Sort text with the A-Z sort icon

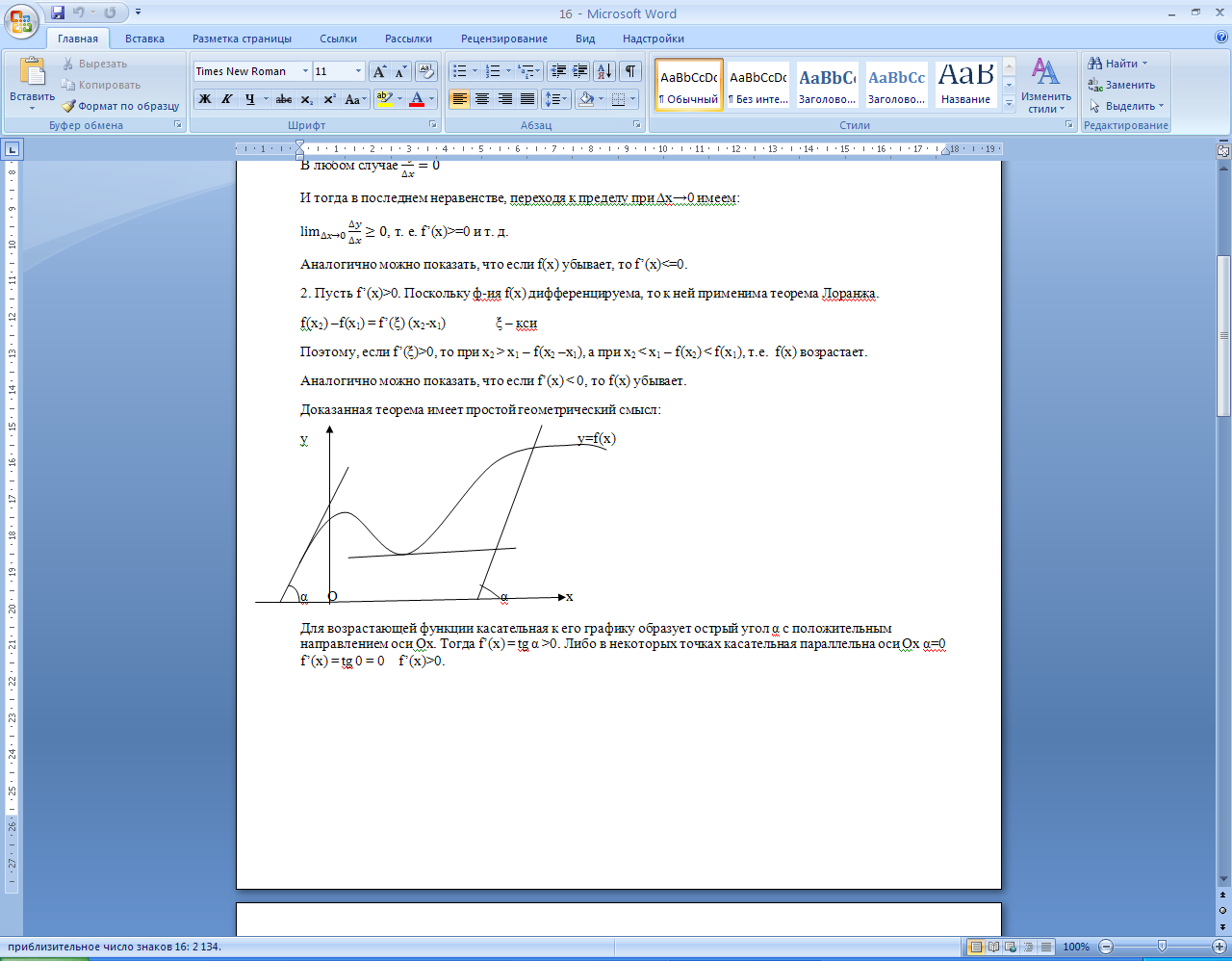click(604, 71)
